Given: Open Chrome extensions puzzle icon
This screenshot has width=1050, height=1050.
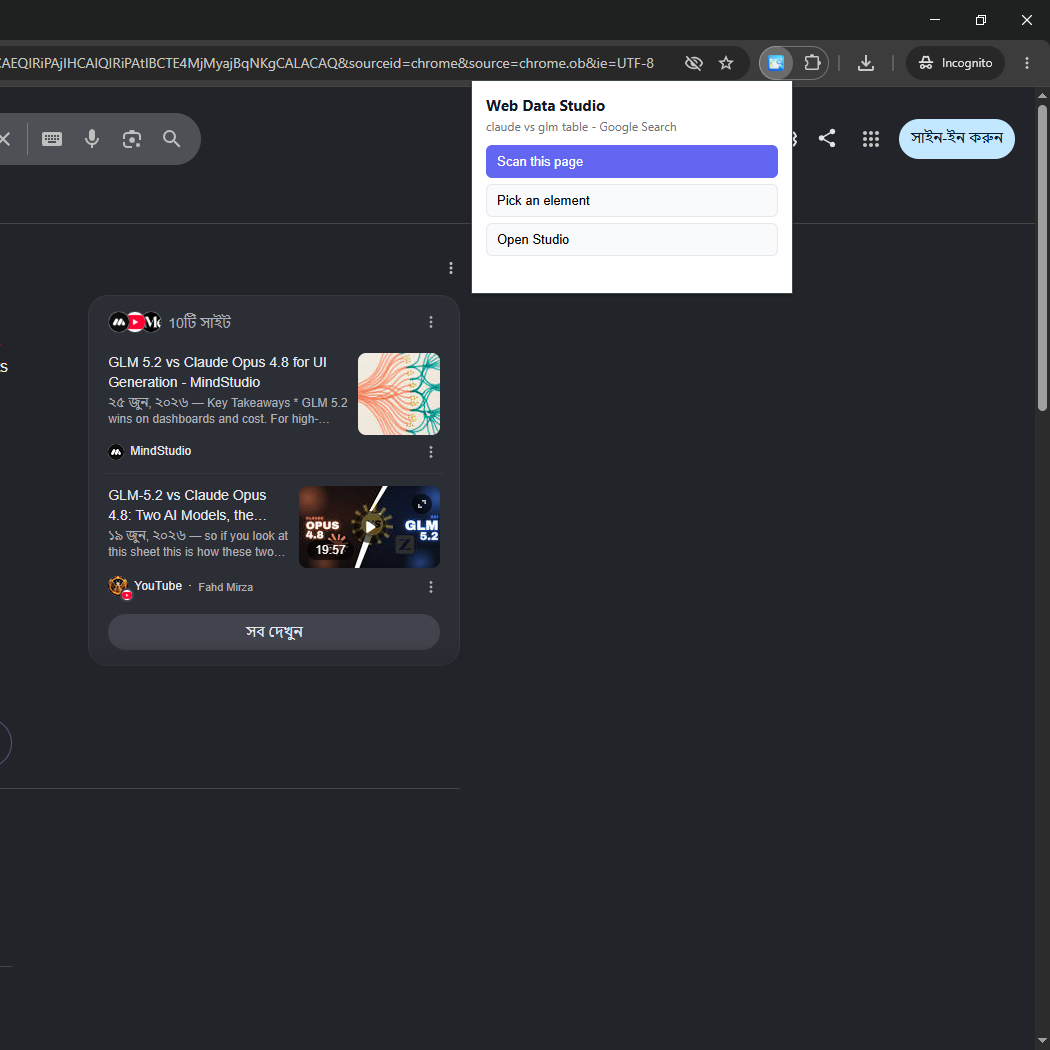Looking at the screenshot, I should click(x=812, y=63).
